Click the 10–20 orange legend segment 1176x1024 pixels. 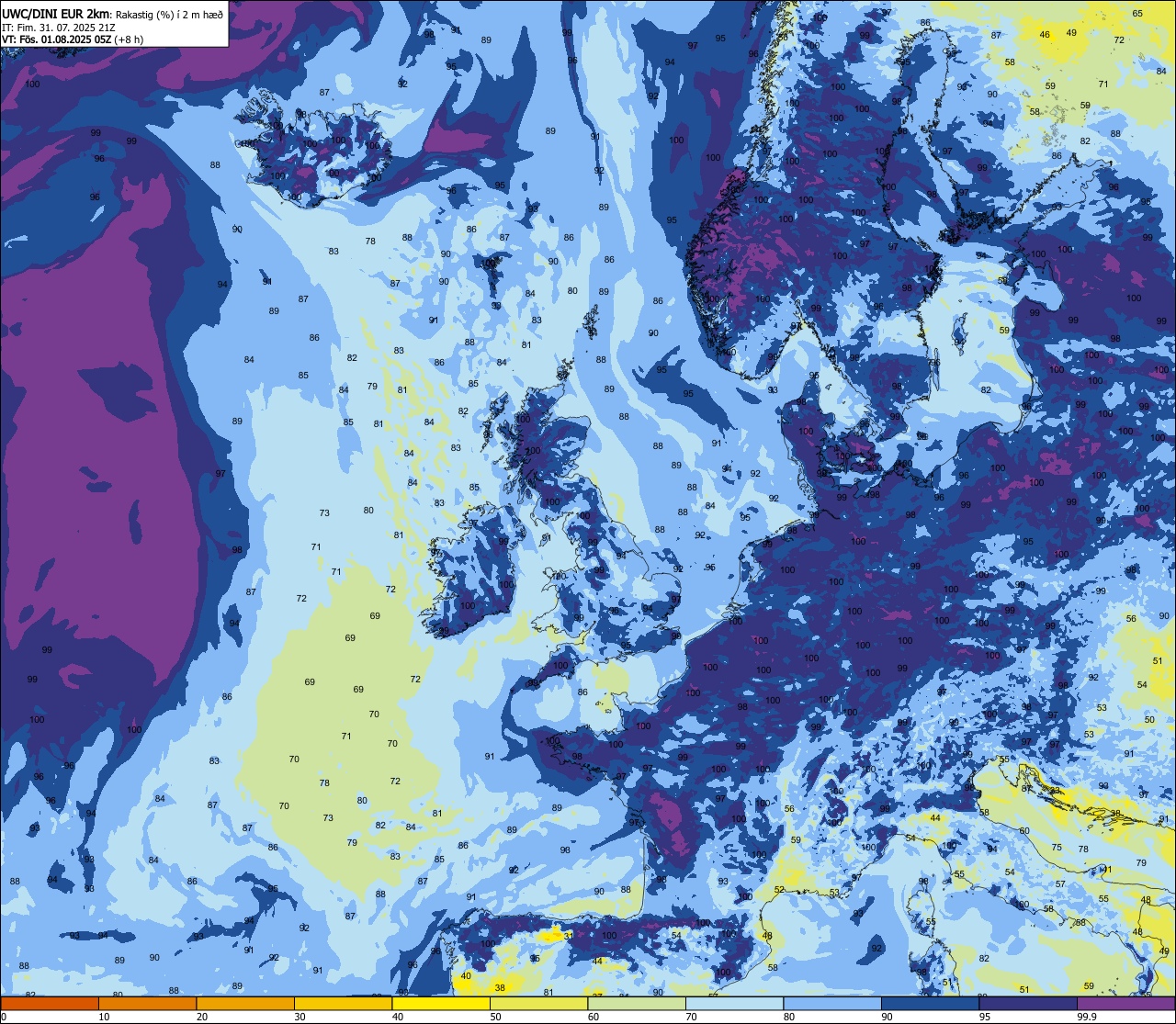(147, 1003)
